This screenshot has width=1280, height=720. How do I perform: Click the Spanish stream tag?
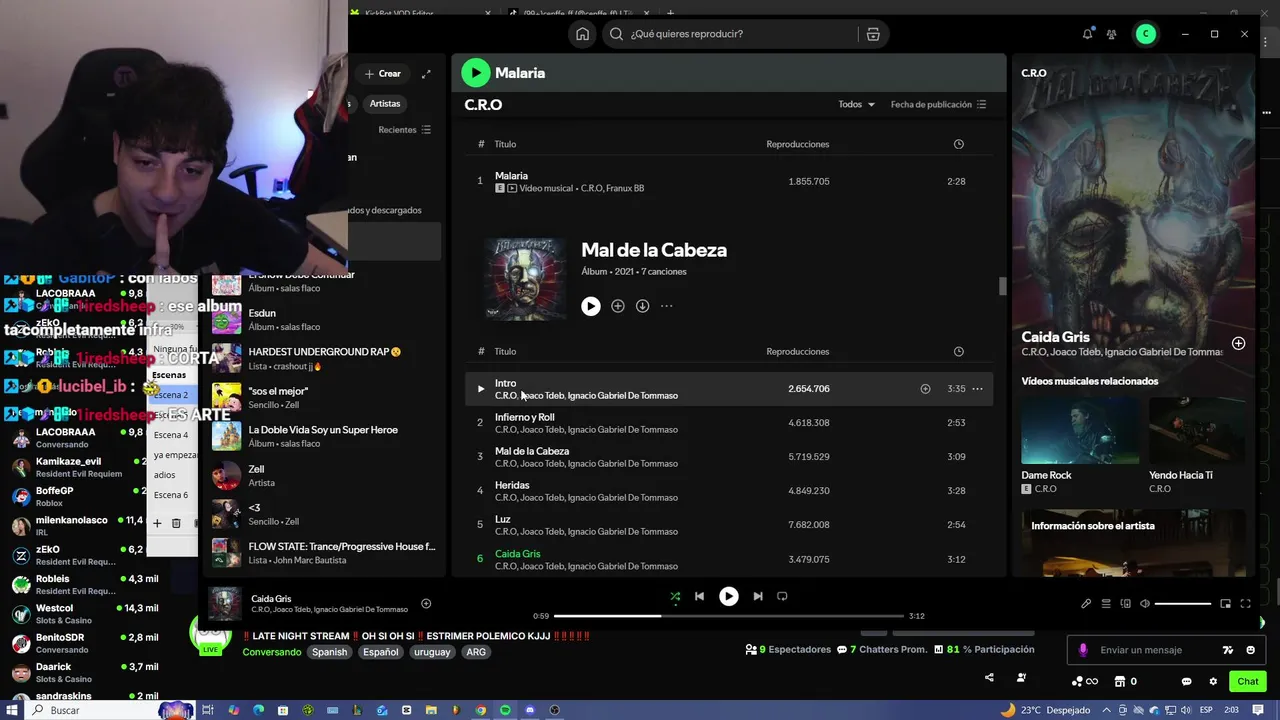point(329,652)
